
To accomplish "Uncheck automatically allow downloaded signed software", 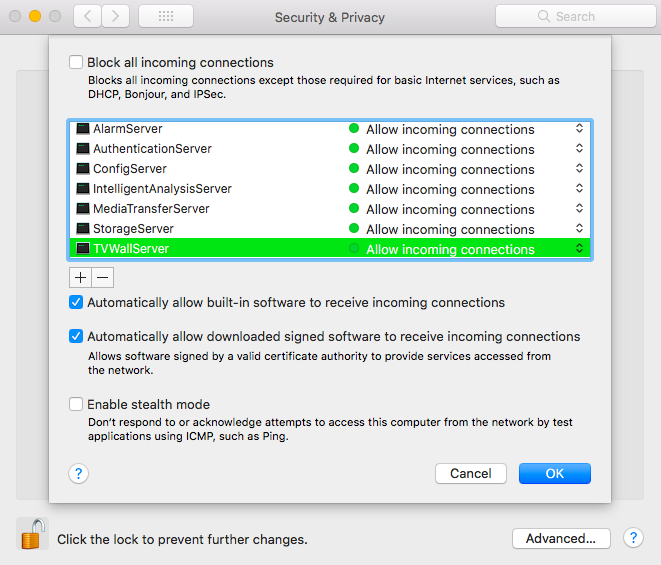I will click(76, 336).
